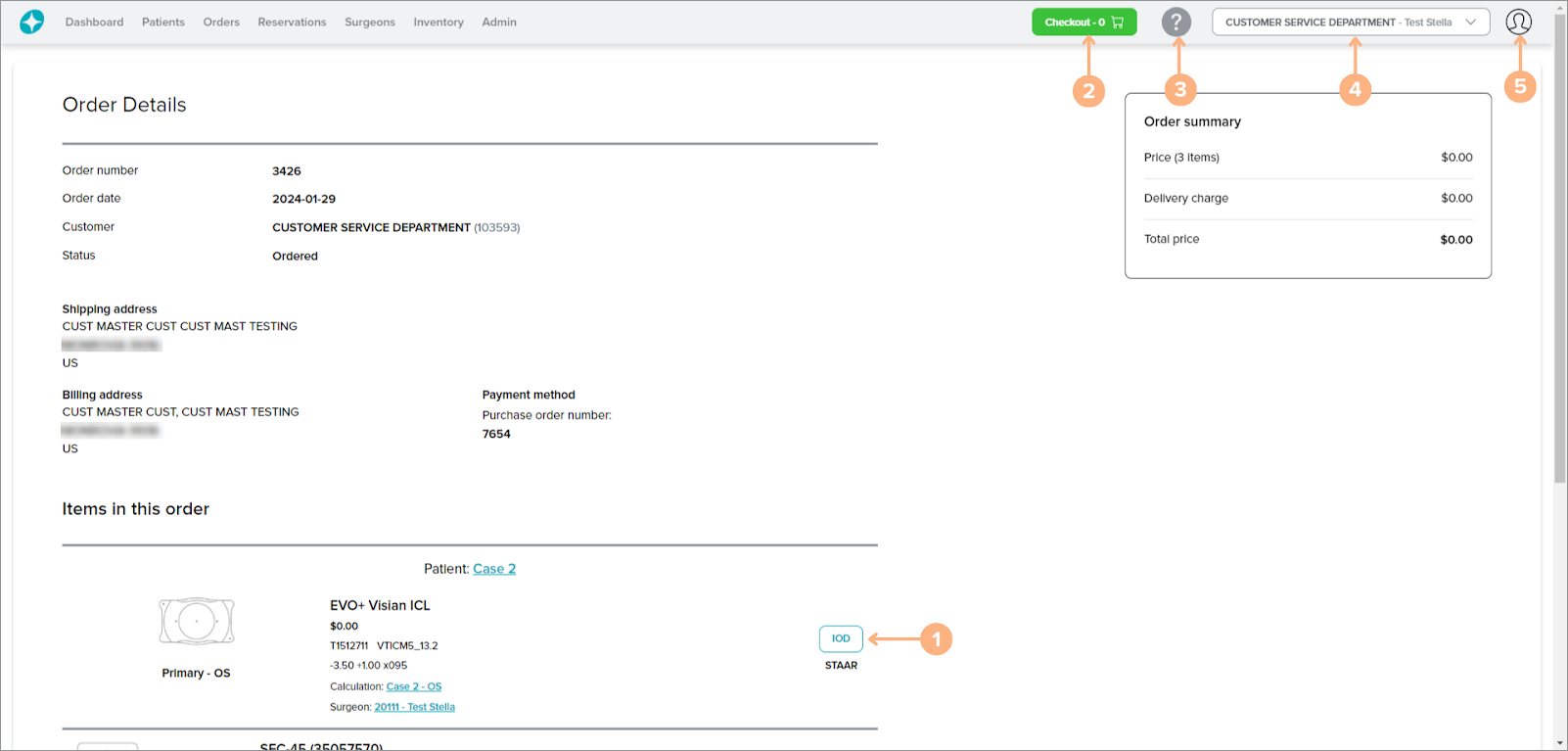
Task: Click the IOD badge next to STAAR
Action: [x=841, y=638]
